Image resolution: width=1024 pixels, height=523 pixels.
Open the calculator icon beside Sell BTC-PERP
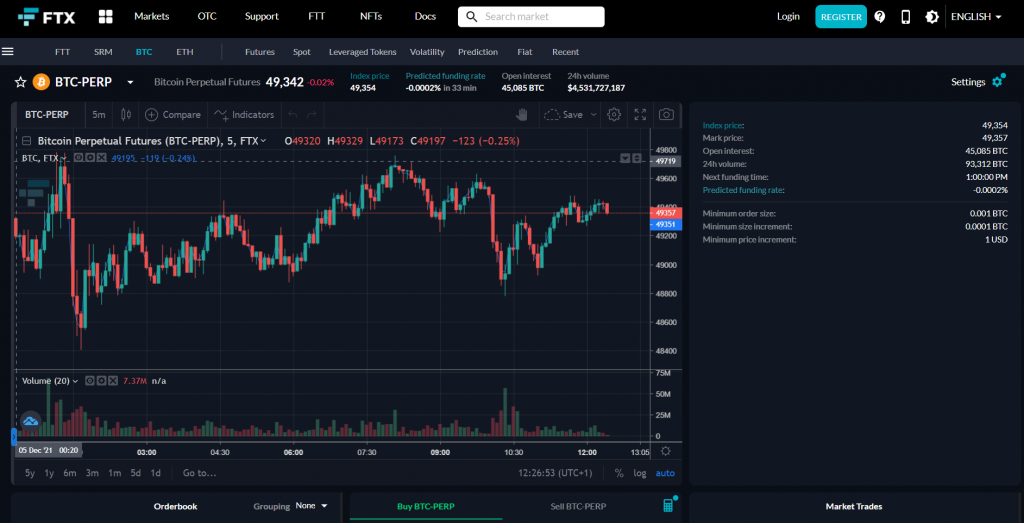[x=668, y=505]
